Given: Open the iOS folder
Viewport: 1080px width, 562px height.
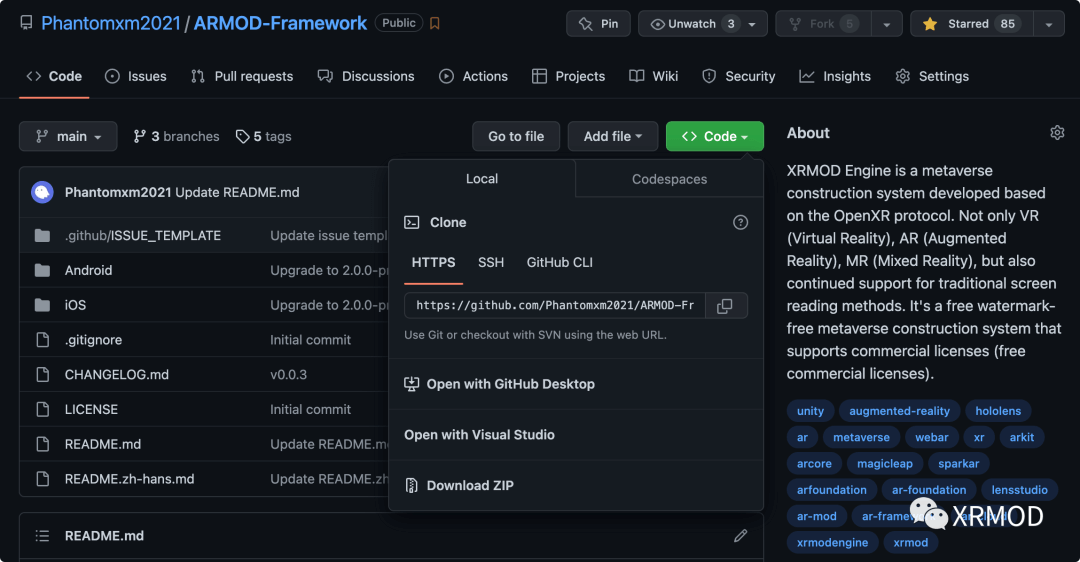Looking at the screenshot, I should point(75,304).
